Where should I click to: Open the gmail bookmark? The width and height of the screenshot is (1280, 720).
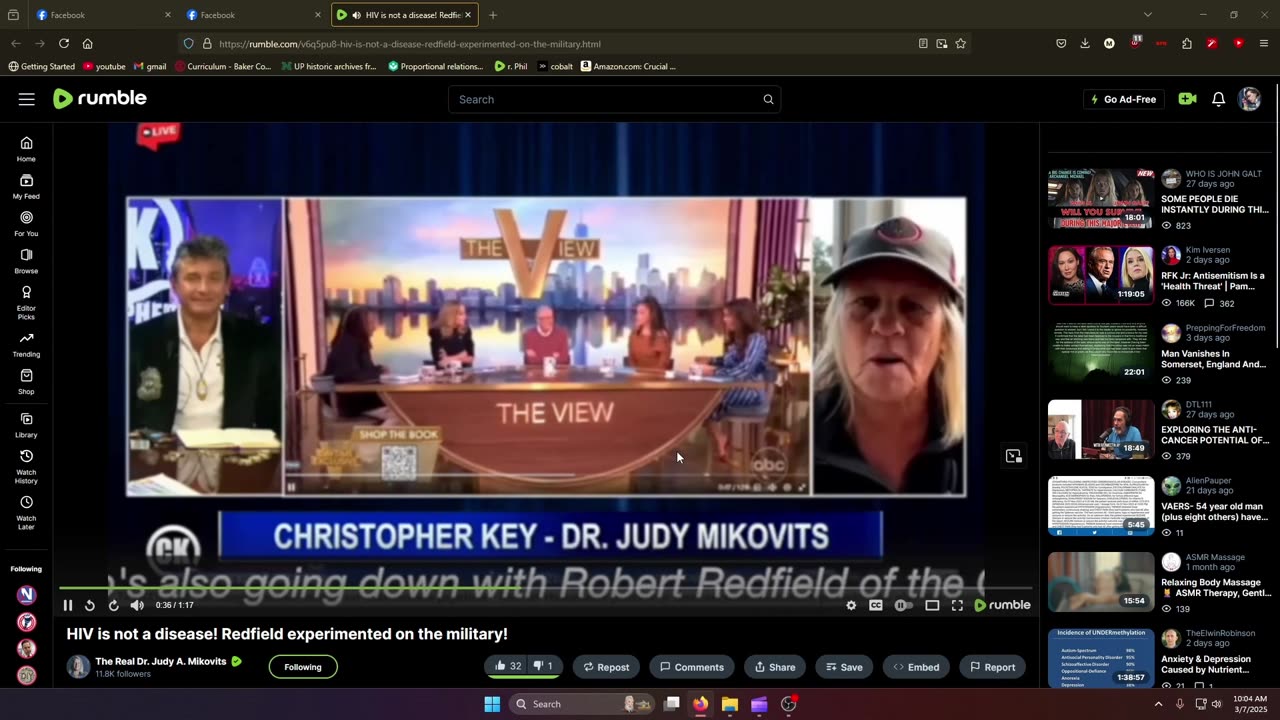[x=149, y=67]
